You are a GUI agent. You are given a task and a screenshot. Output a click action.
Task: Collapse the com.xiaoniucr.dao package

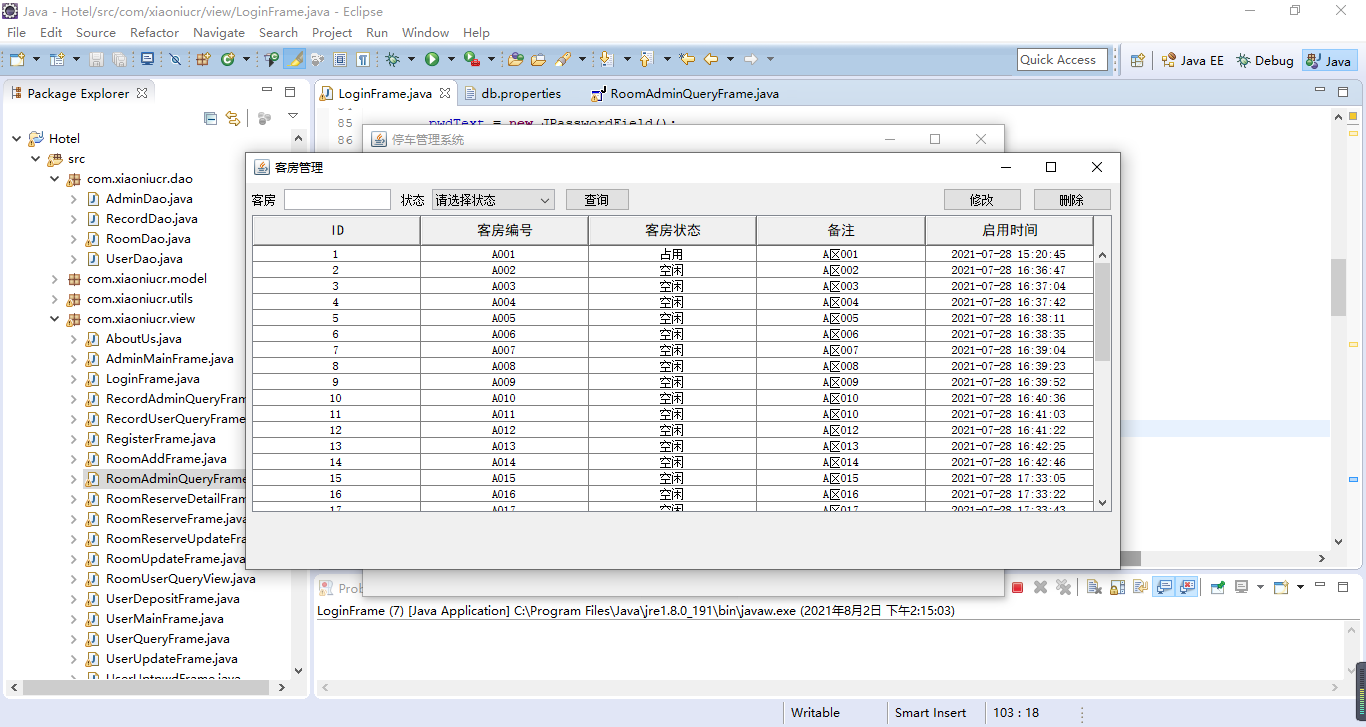click(x=55, y=179)
